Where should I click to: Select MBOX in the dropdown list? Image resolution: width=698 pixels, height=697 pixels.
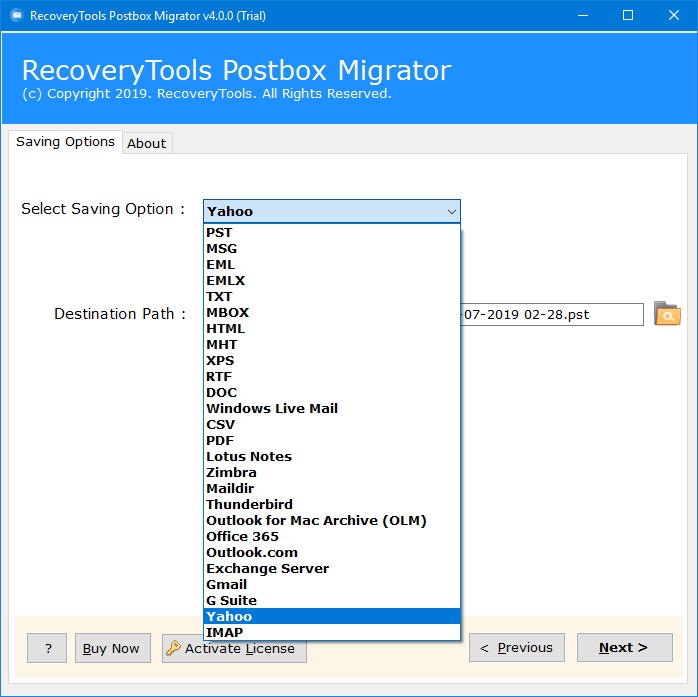332,312
